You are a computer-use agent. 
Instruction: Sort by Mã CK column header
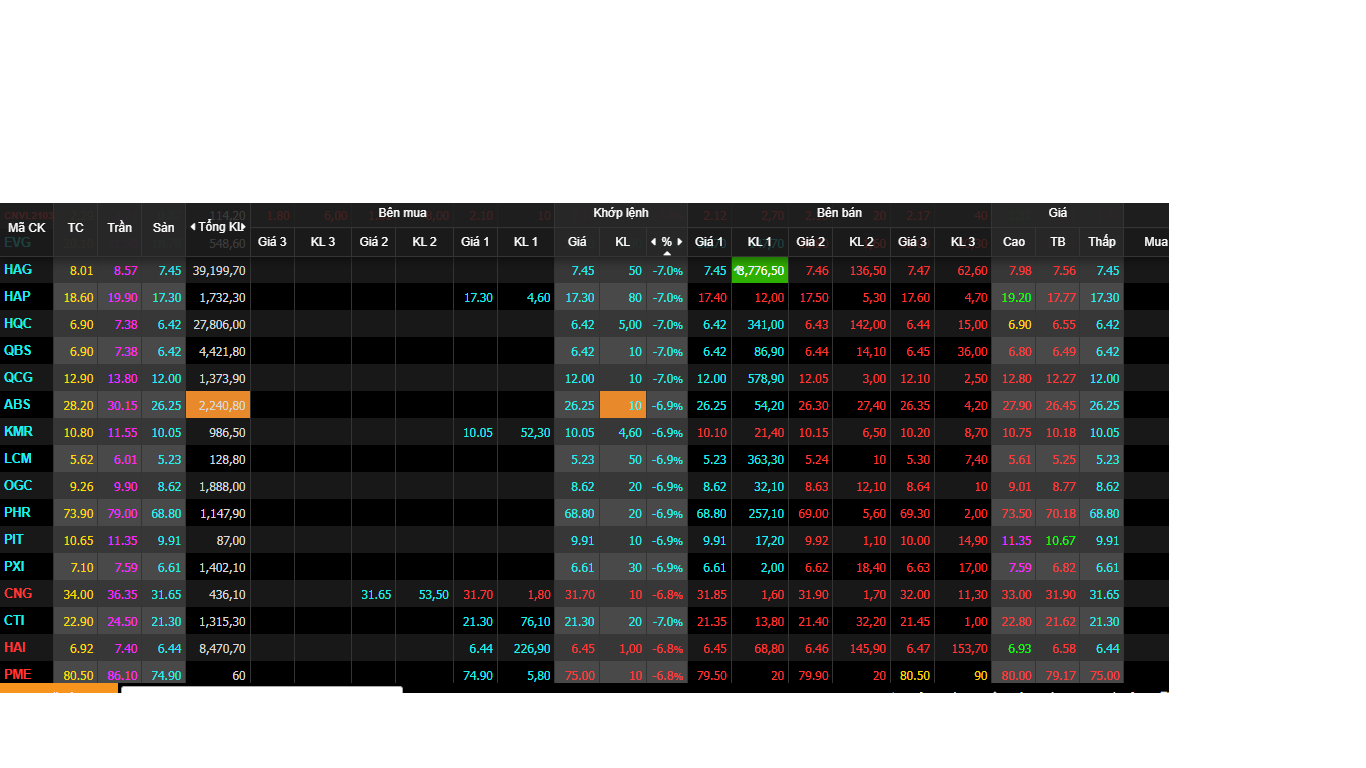[x=27, y=228]
